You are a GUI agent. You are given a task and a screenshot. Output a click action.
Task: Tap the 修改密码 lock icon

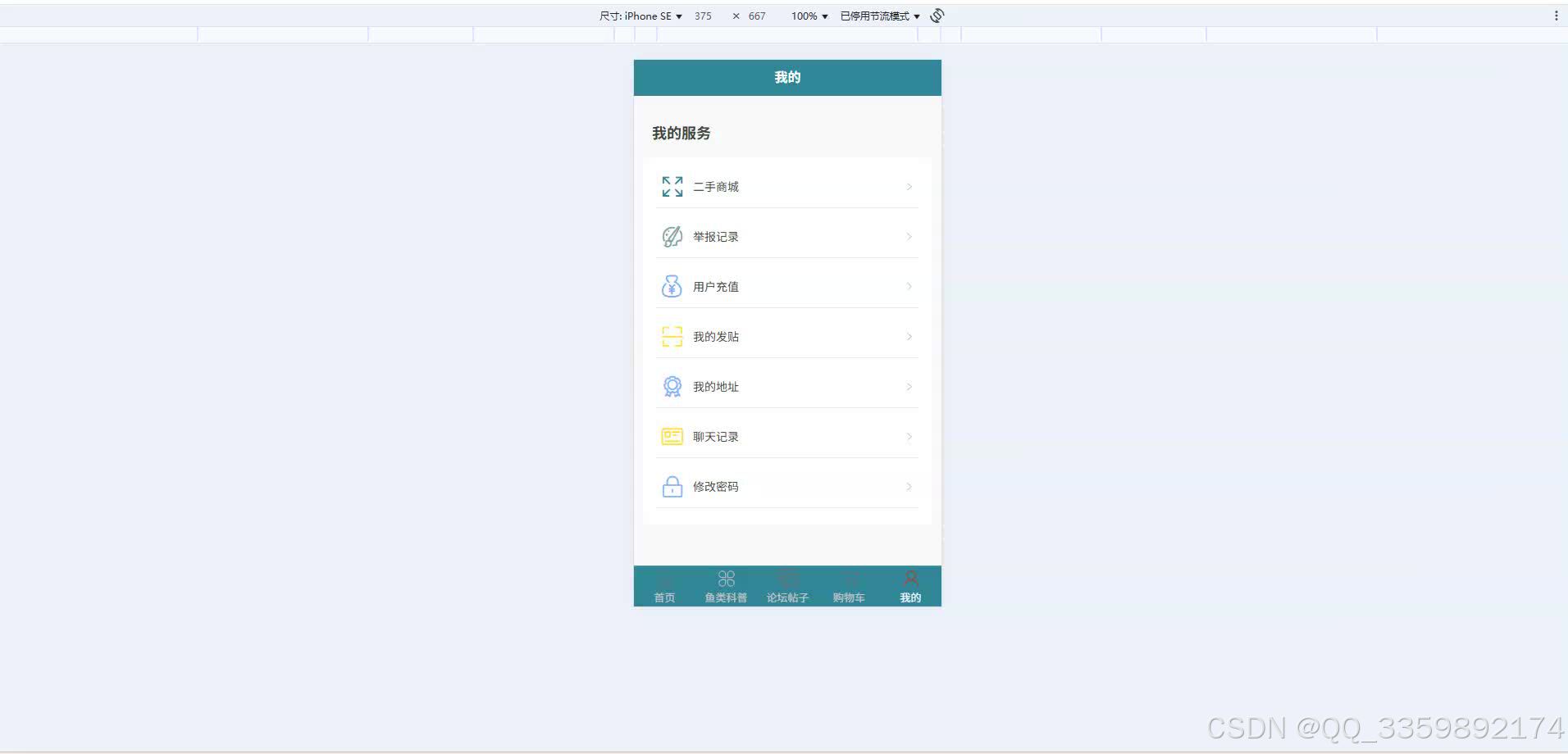point(672,486)
